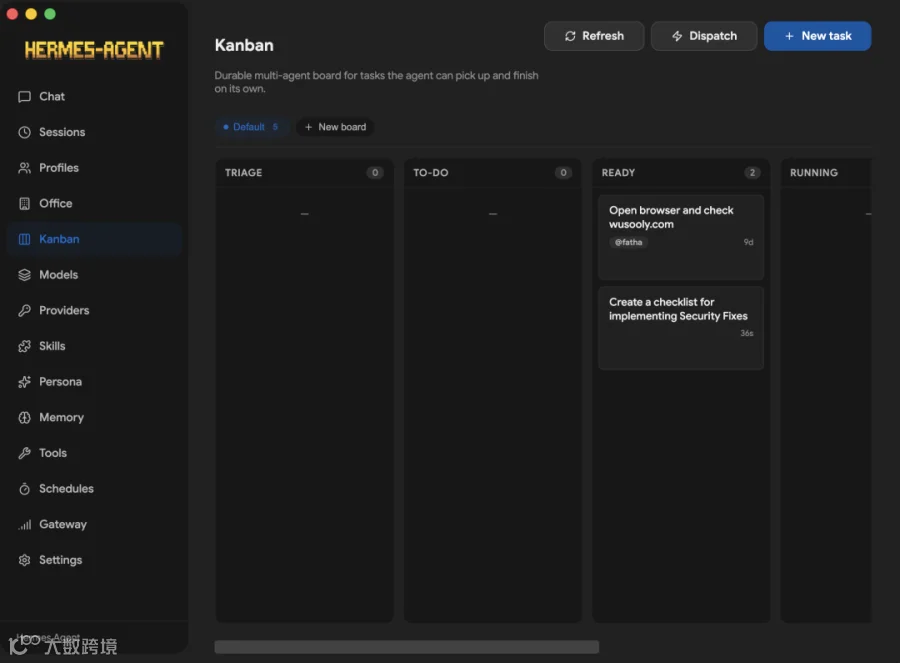Viewport: 900px width, 663px height.
Task: Click the Gateway signal bars icon
Action: [24, 524]
